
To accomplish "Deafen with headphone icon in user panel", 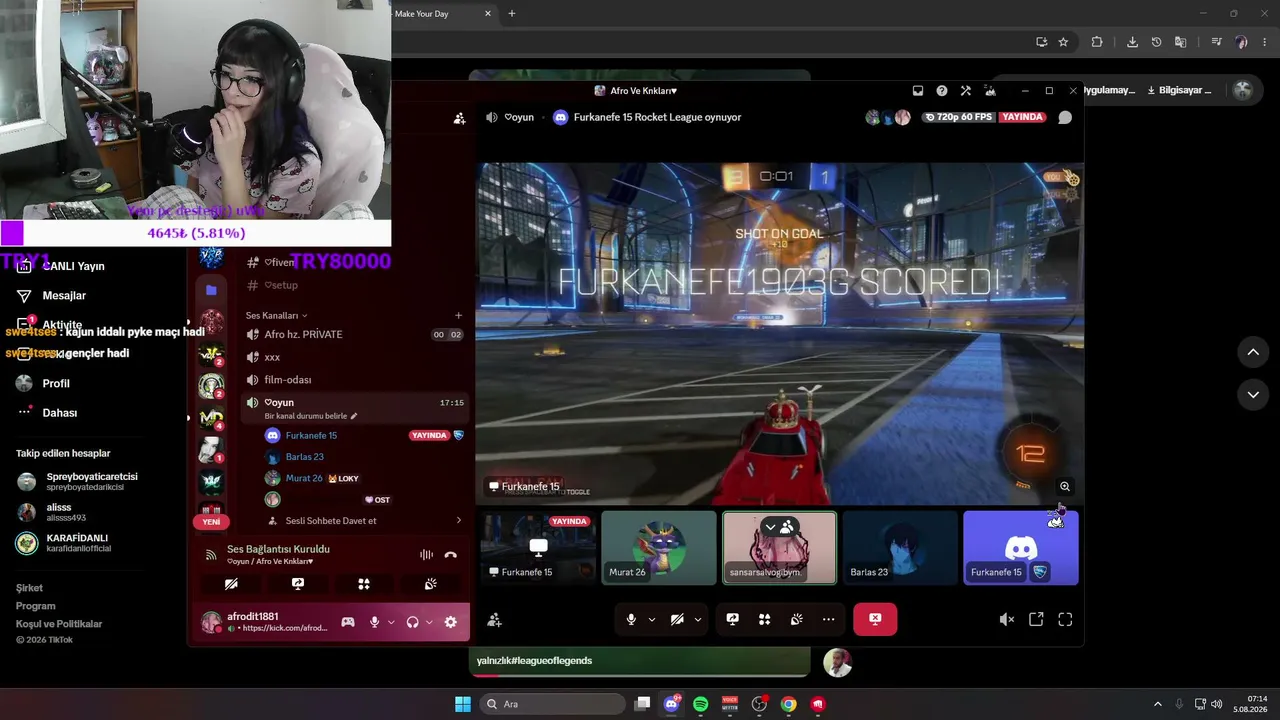I will (x=413, y=622).
